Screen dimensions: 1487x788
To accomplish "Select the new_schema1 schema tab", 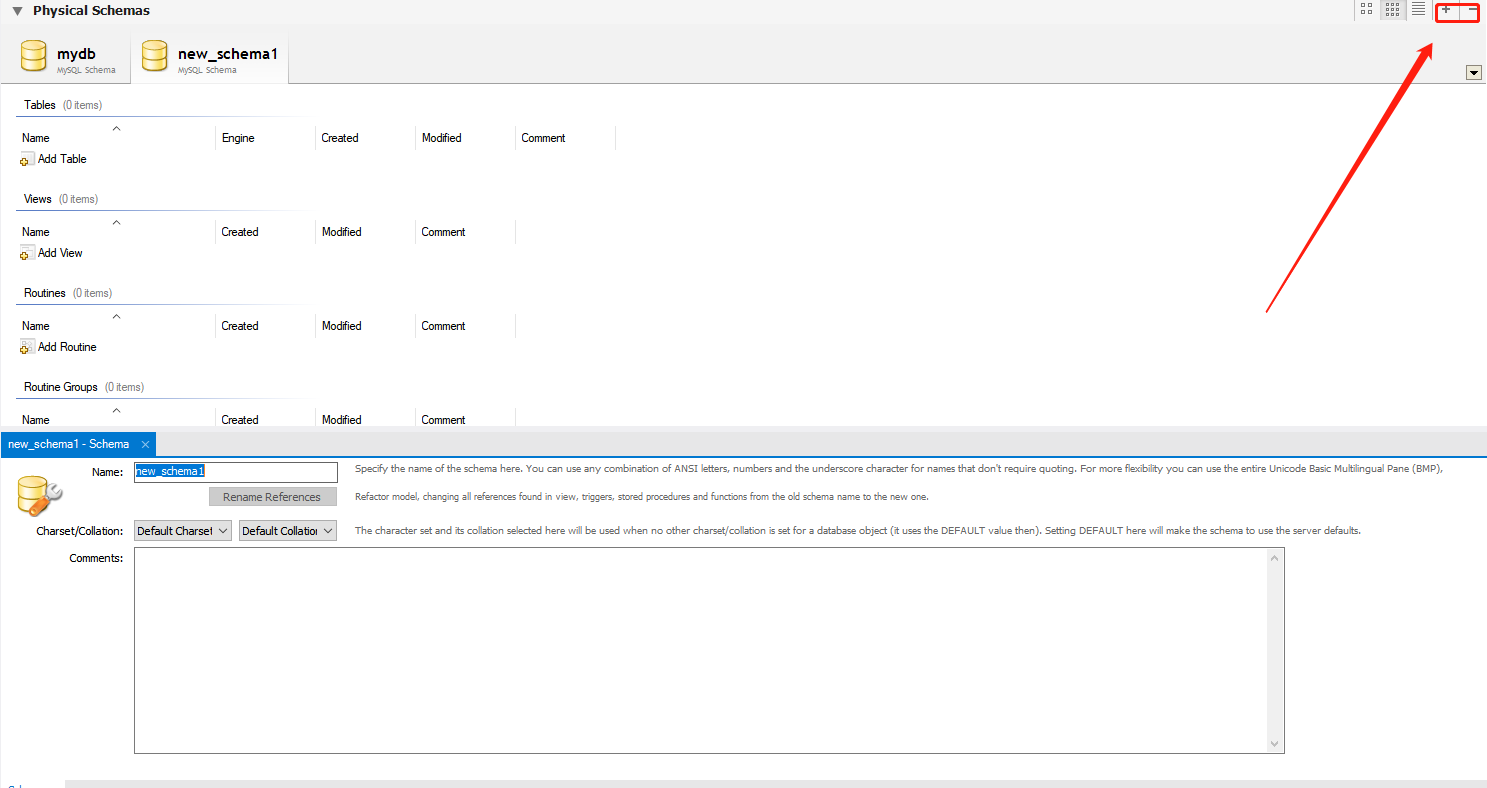I will tap(210, 58).
